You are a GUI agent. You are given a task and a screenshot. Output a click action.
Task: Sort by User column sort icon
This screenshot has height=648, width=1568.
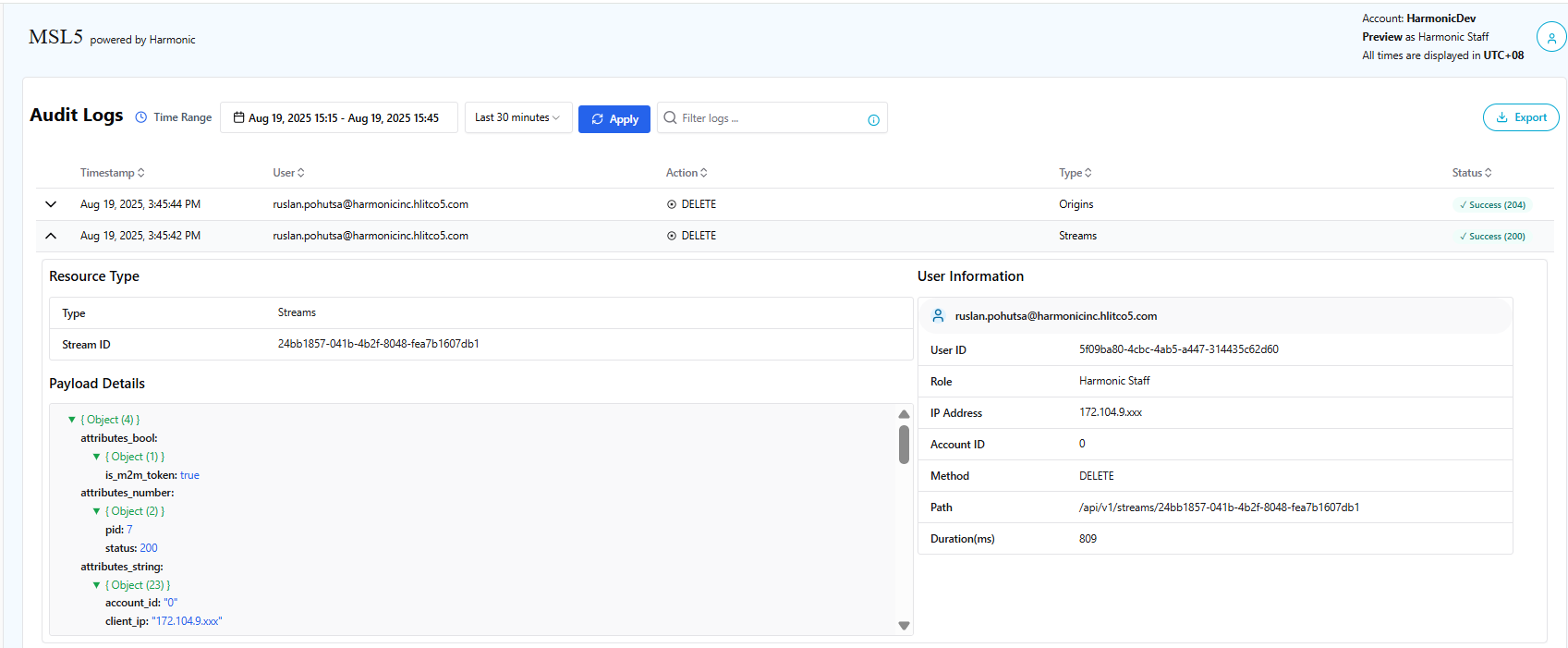click(301, 173)
